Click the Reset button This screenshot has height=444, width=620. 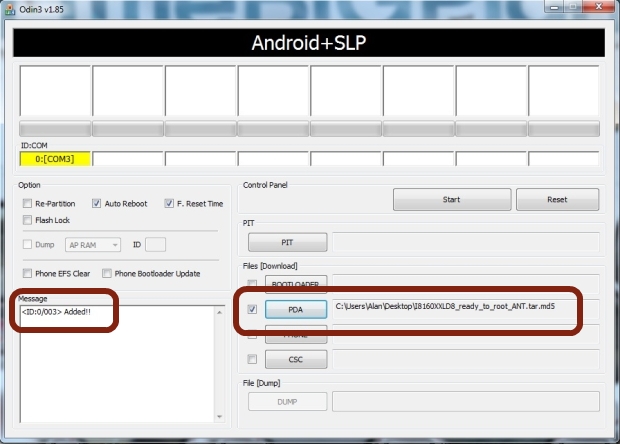point(558,199)
